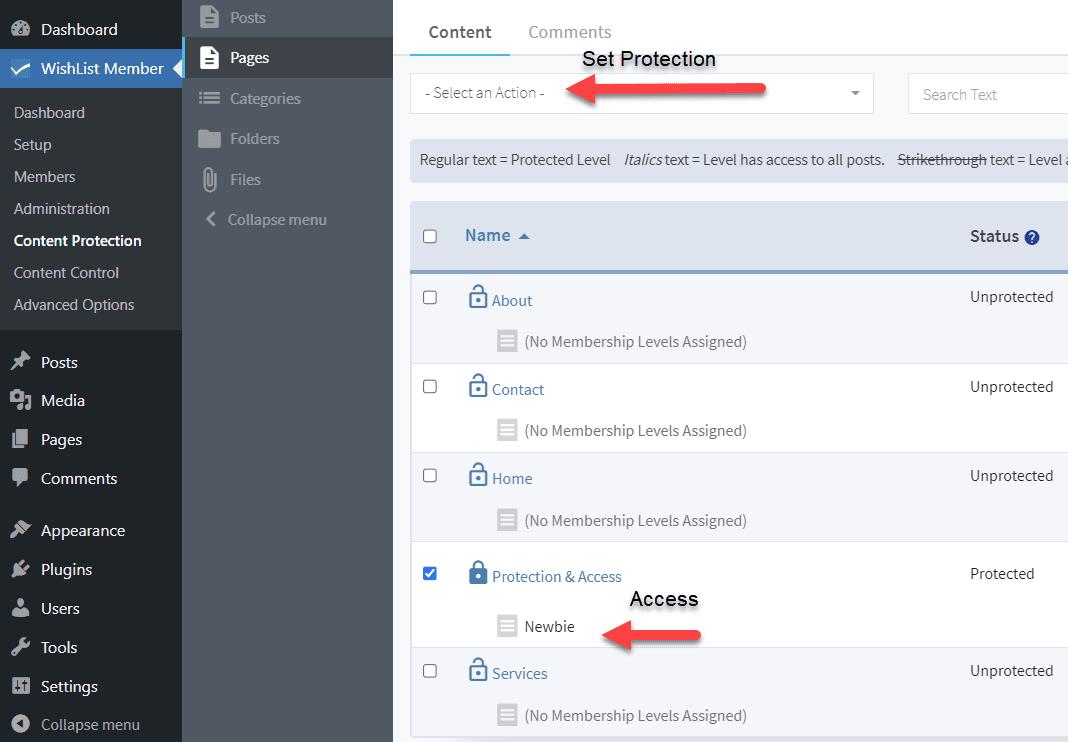Image resolution: width=1068 pixels, height=742 pixels.
Task: Click the Posts pushpin icon in the WordPress menu
Action: click(x=20, y=361)
